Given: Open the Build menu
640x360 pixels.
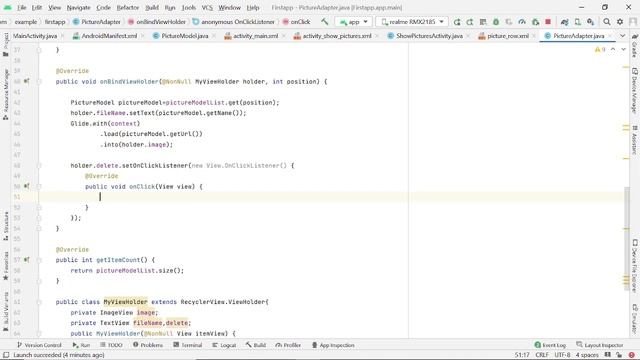Looking at the screenshot, I should (152, 7).
